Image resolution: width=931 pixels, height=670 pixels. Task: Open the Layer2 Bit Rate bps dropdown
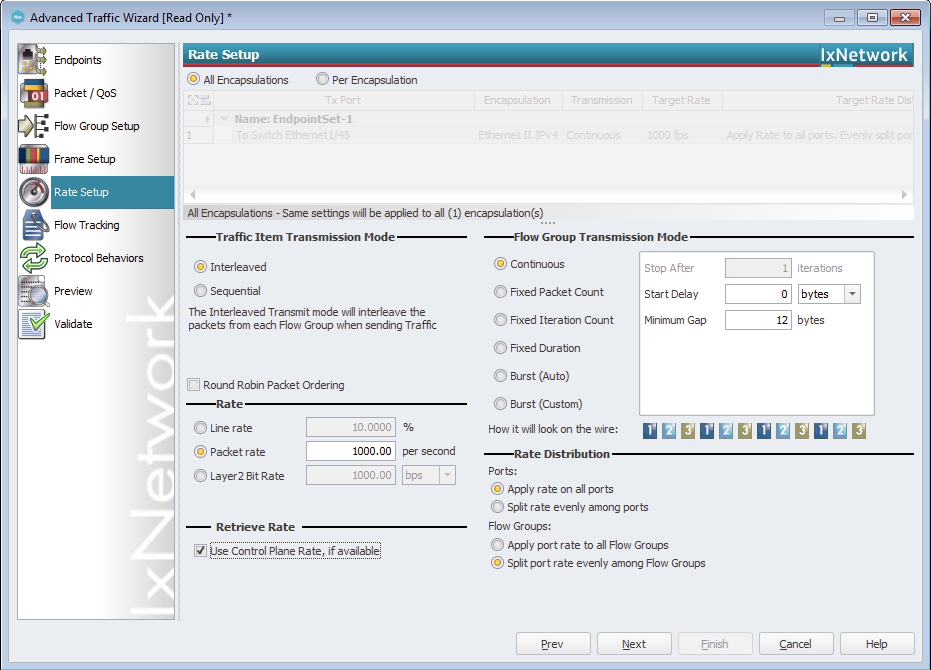[446, 476]
